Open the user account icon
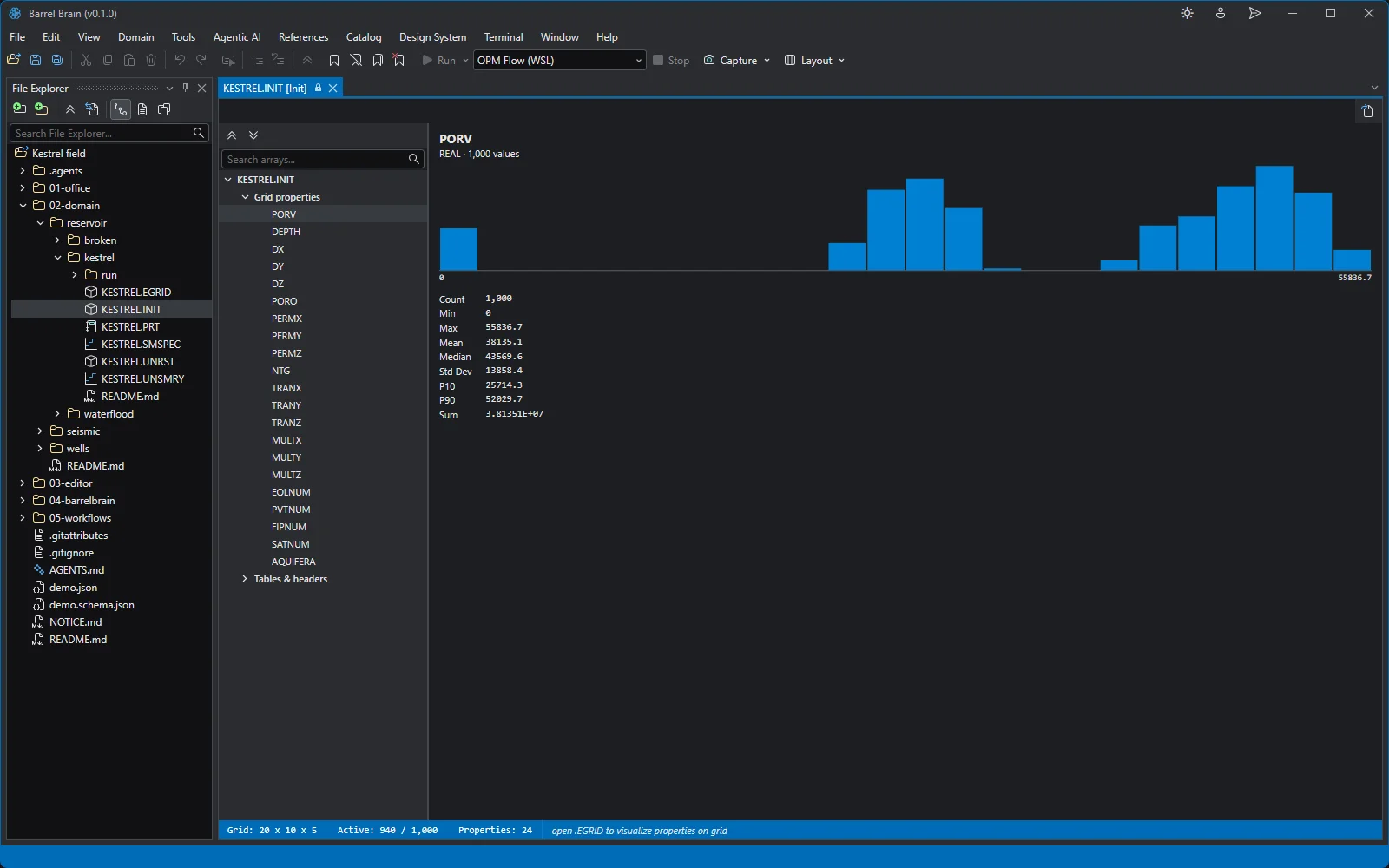Viewport: 1389px width, 868px height. [x=1221, y=13]
